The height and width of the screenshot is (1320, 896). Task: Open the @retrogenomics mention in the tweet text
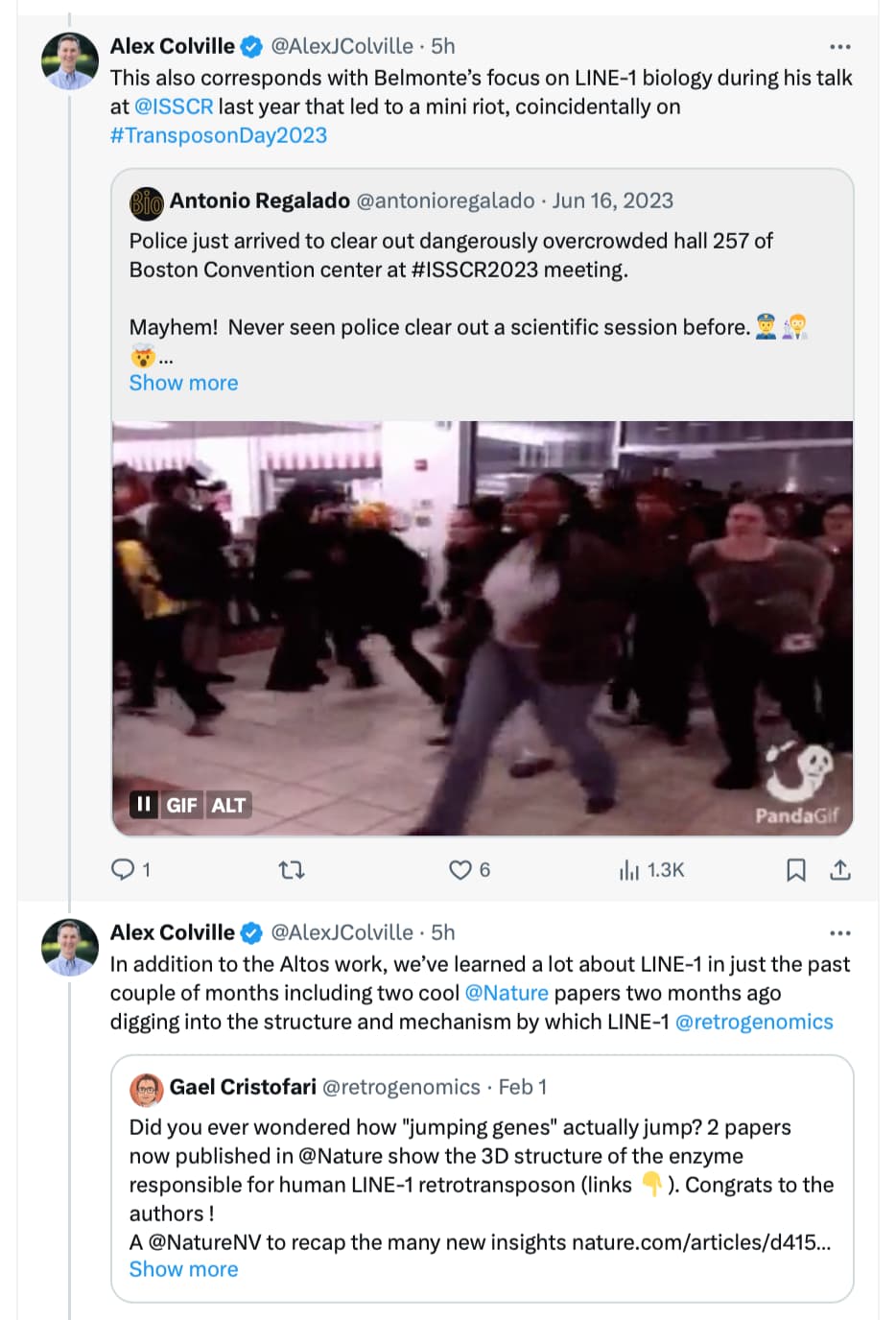pyautogui.click(x=754, y=1022)
